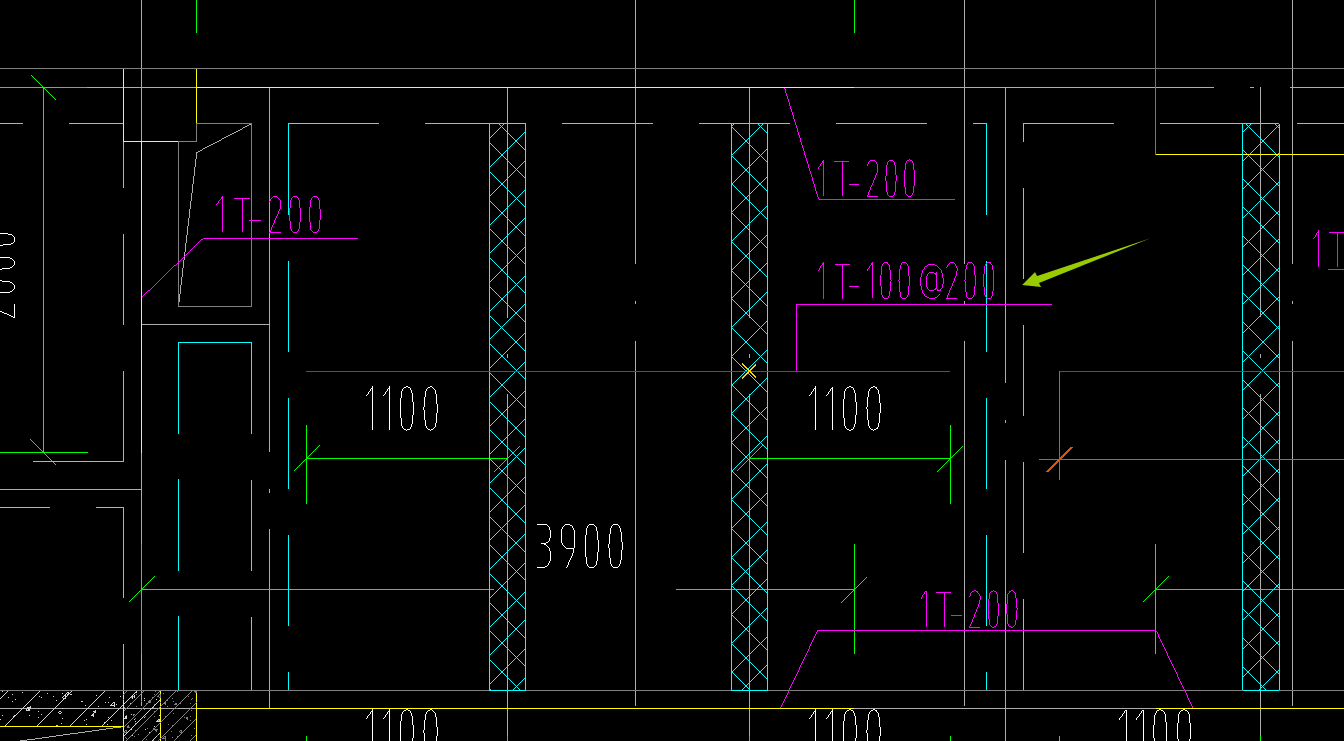Select the orange tick mark right of the middle 1100 dimension
The image size is (1344, 741).
[x=1059, y=460]
